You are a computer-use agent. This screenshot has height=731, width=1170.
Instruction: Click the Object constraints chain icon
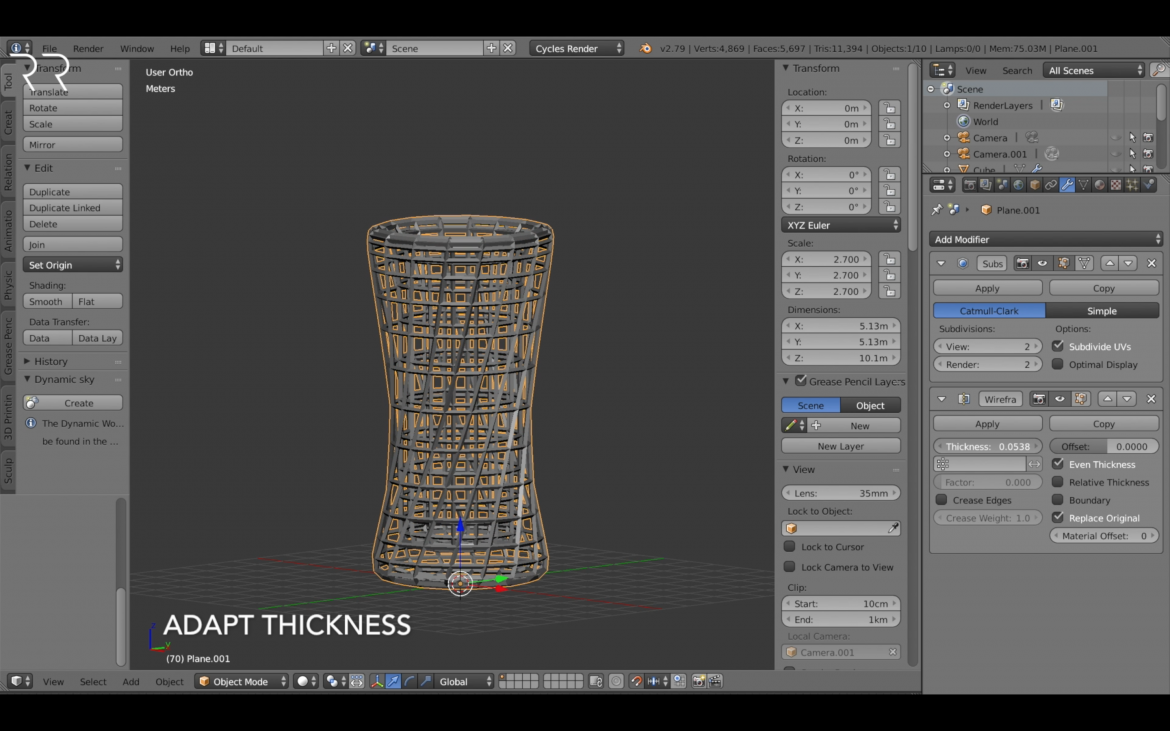[1051, 185]
